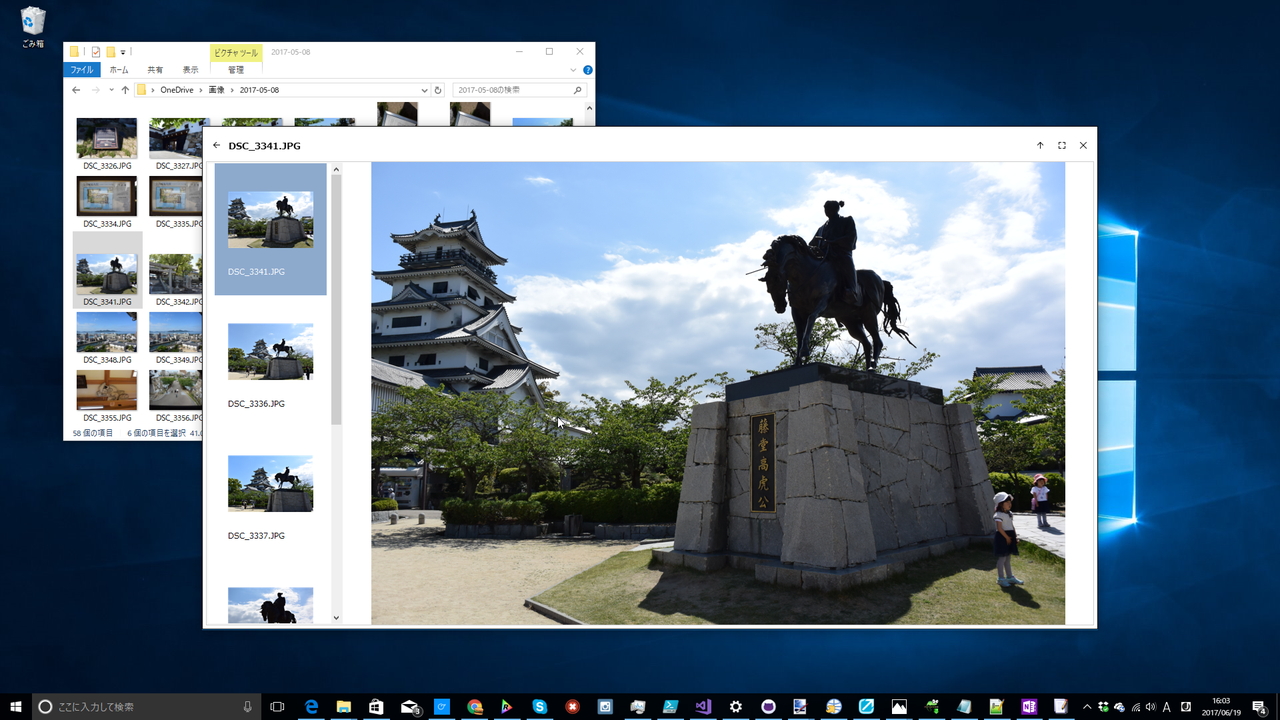Open the address bar history dropdown in Explorer
This screenshot has width=1280, height=720.
click(424, 89)
